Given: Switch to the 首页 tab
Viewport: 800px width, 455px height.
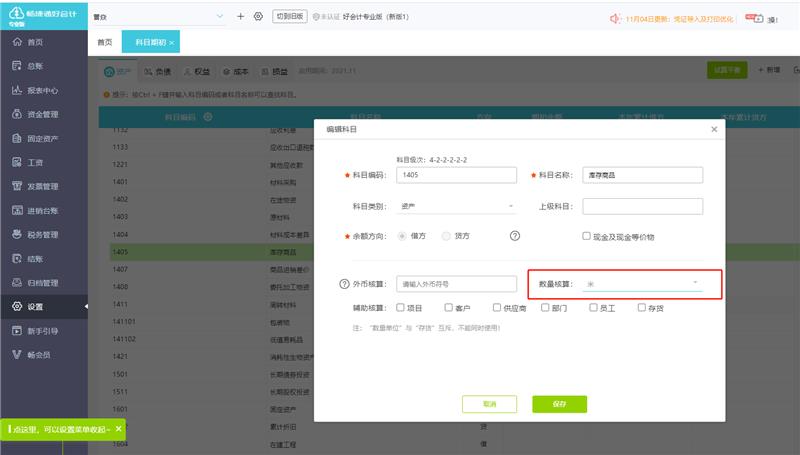Looking at the screenshot, I should click(105, 42).
